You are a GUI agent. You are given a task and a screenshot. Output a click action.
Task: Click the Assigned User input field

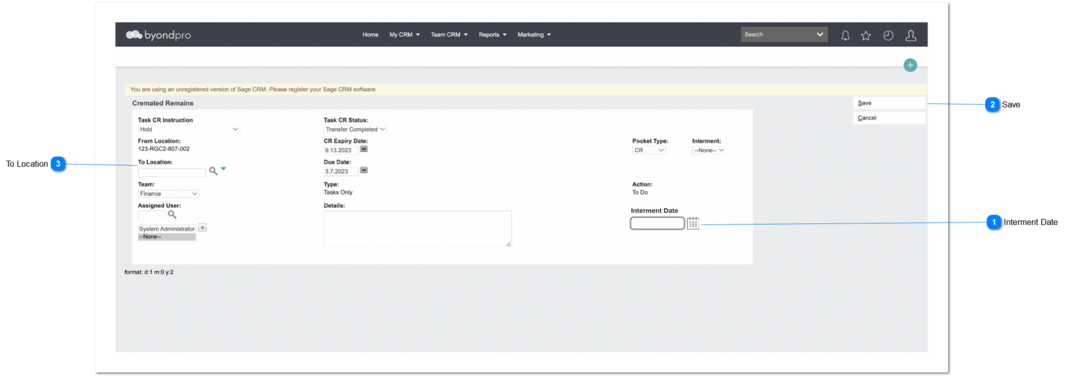pos(152,215)
